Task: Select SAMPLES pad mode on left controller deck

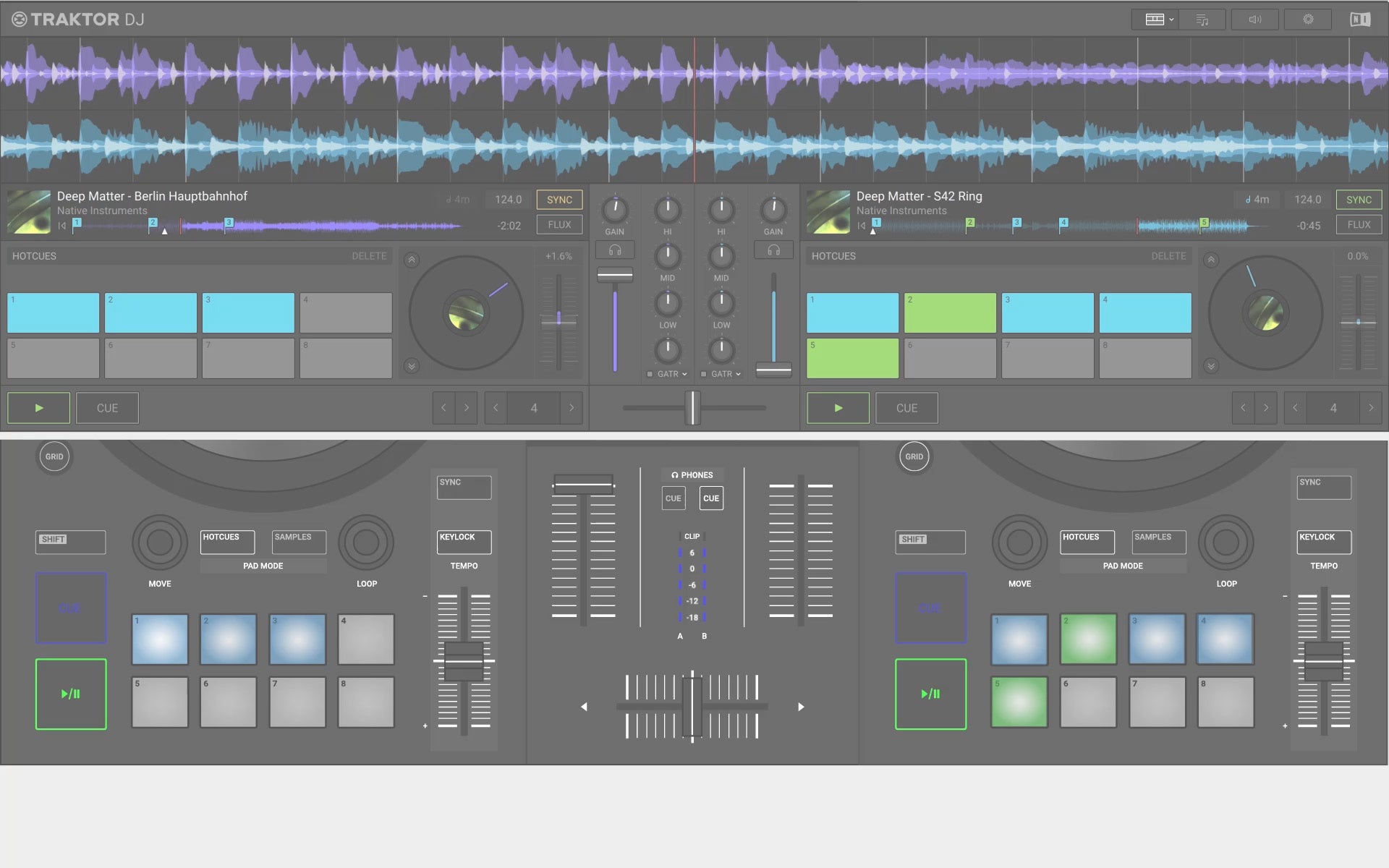Action: tap(299, 542)
